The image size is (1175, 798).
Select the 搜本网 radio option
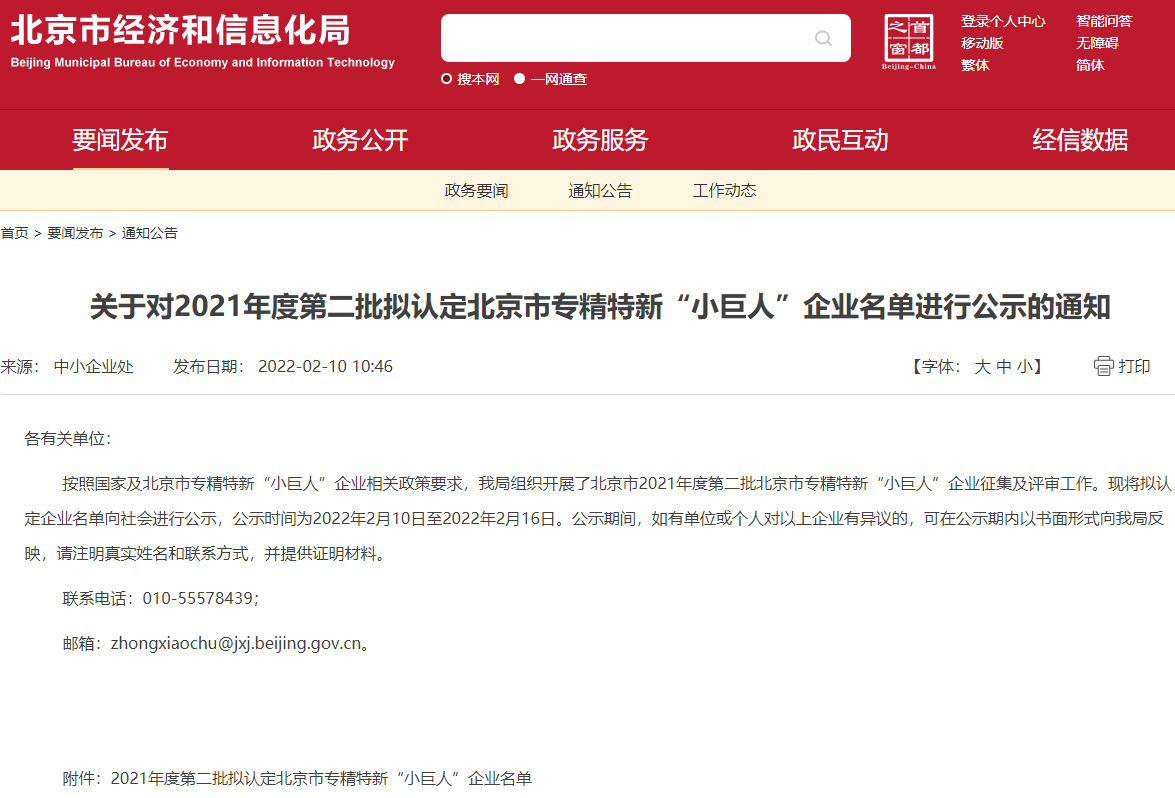point(447,79)
